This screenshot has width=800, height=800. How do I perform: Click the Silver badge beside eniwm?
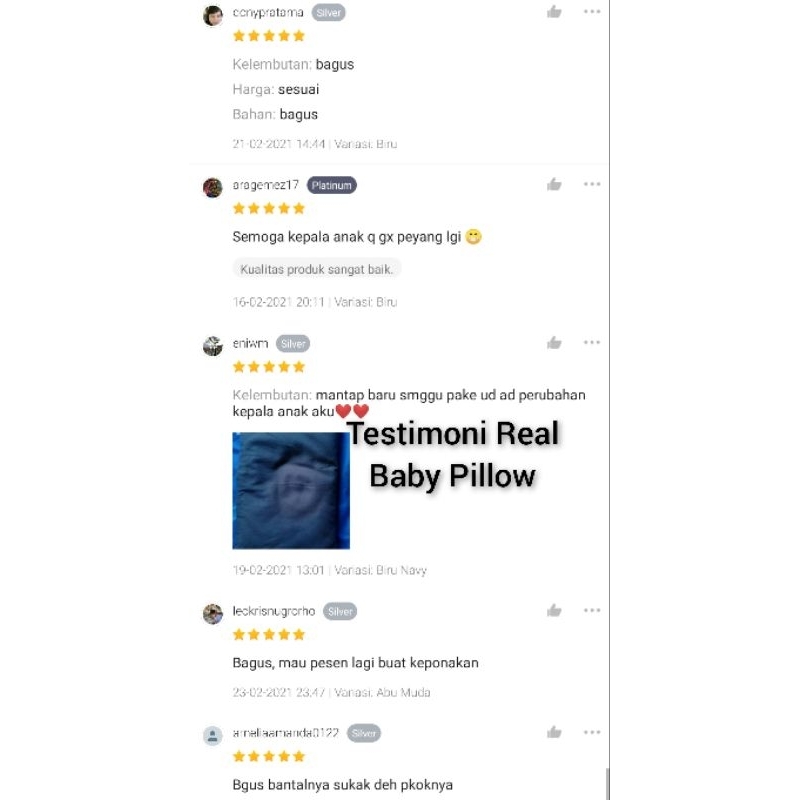[x=293, y=343]
